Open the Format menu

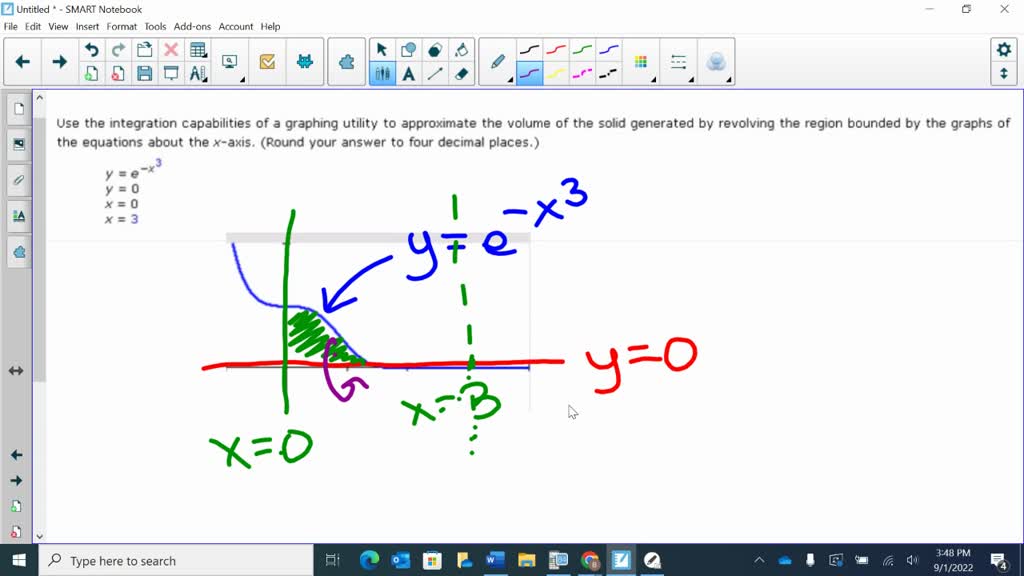coord(121,26)
